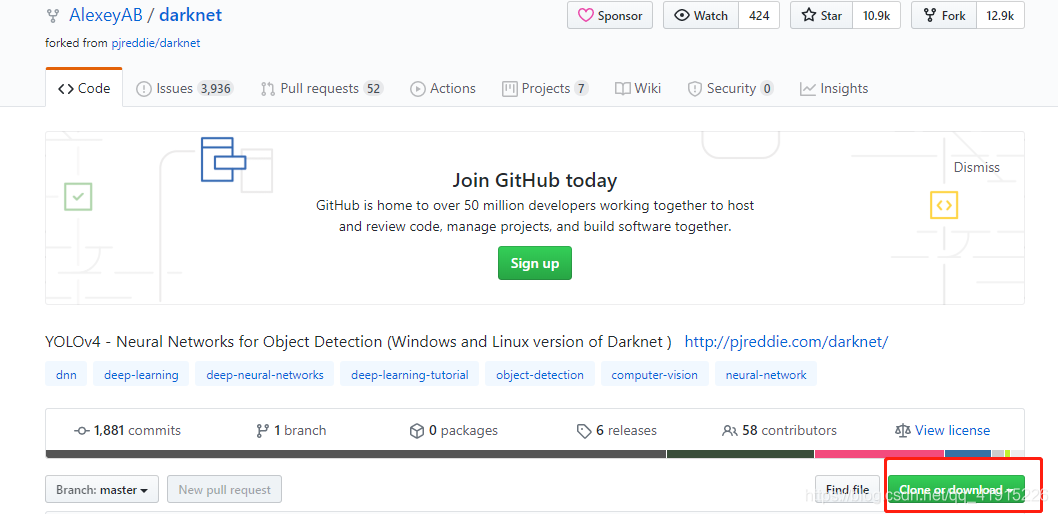This screenshot has width=1058, height=514.
Task: Open the pjreddie.com/darknet website link
Action: click(x=786, y=342)
